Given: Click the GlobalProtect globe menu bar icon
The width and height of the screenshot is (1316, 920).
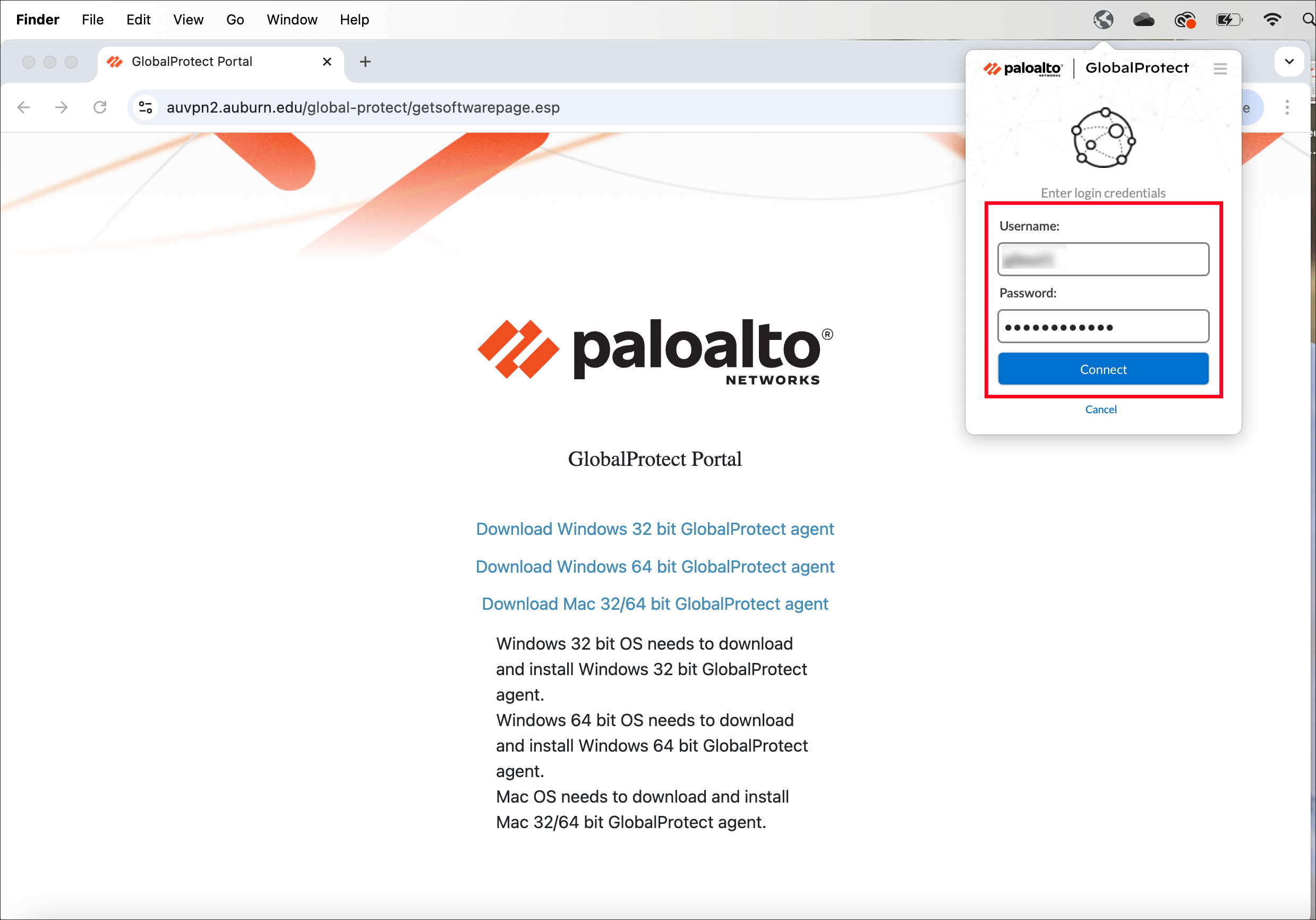Looking at the screenshot, I should (x=1103, y=20).
